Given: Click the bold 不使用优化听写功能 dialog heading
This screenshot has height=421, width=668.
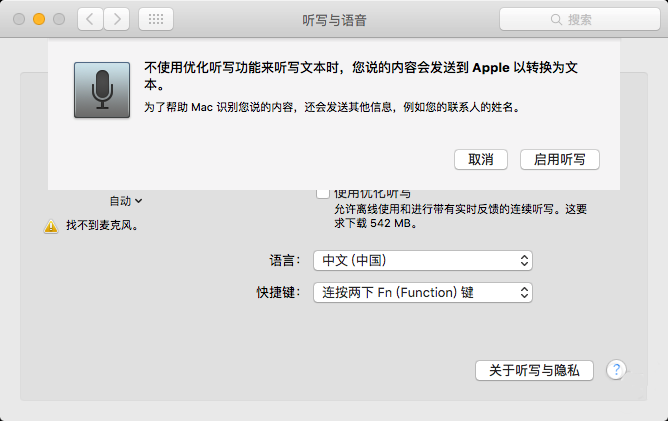Looking at the screenshot, I should point(361,76).
